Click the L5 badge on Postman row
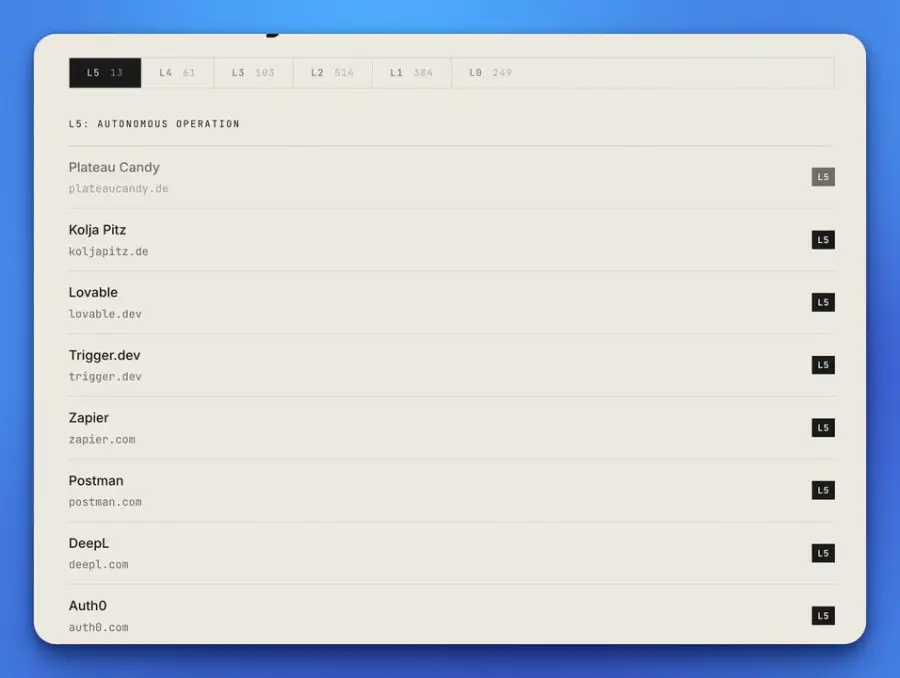Image resolution: width=900 pixels, height=678 pixels. (x=823, y=490)
